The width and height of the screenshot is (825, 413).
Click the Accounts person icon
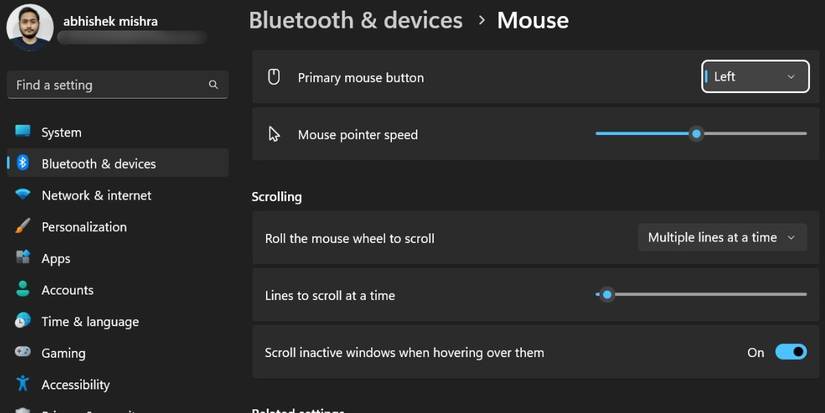pos(22,290)
